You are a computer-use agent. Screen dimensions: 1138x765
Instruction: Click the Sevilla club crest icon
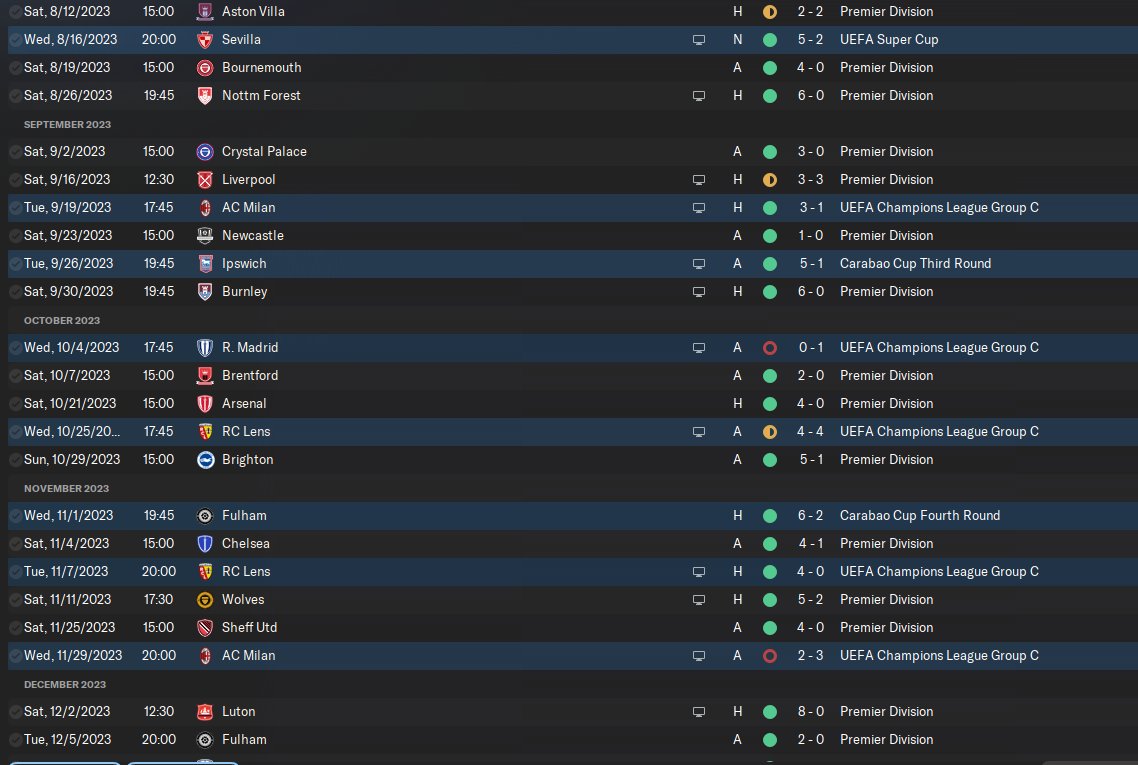[x=205, y=40]
